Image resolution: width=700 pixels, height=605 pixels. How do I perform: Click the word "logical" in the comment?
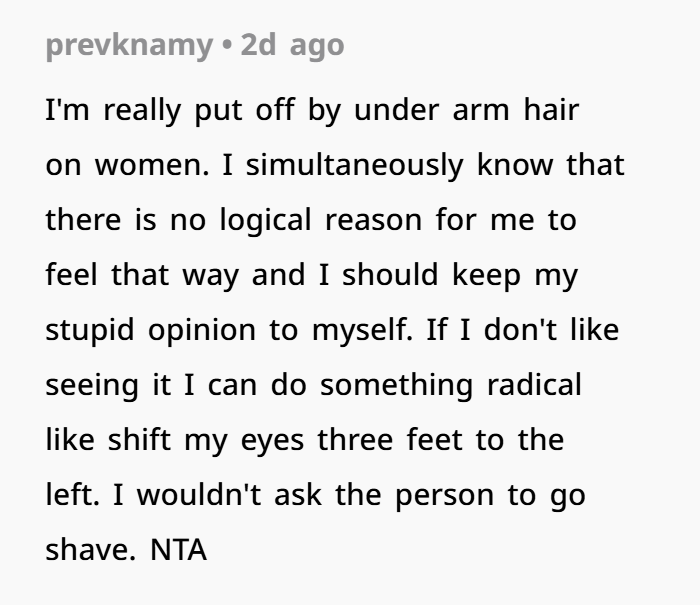point(270,220)
